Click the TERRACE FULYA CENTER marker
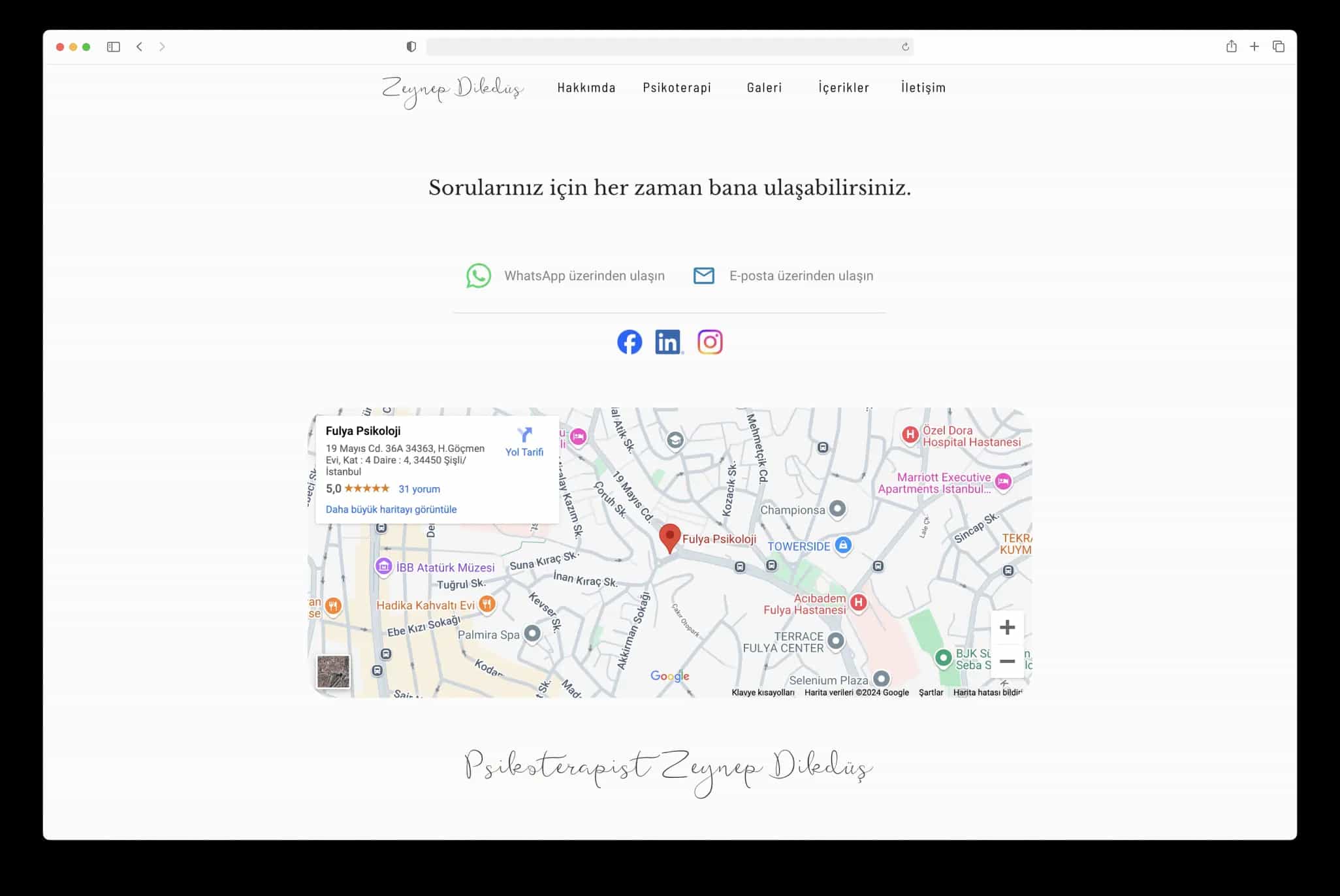The image size is (1340, 896). coord(836,641)
